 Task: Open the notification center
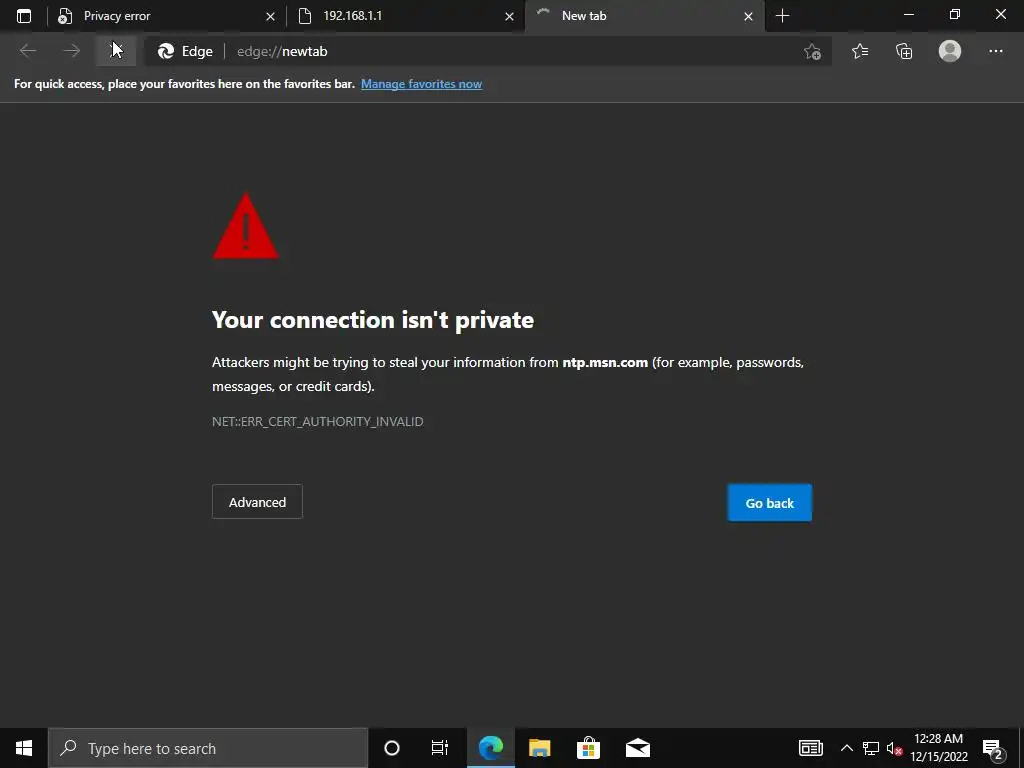(x=993, y=748)
